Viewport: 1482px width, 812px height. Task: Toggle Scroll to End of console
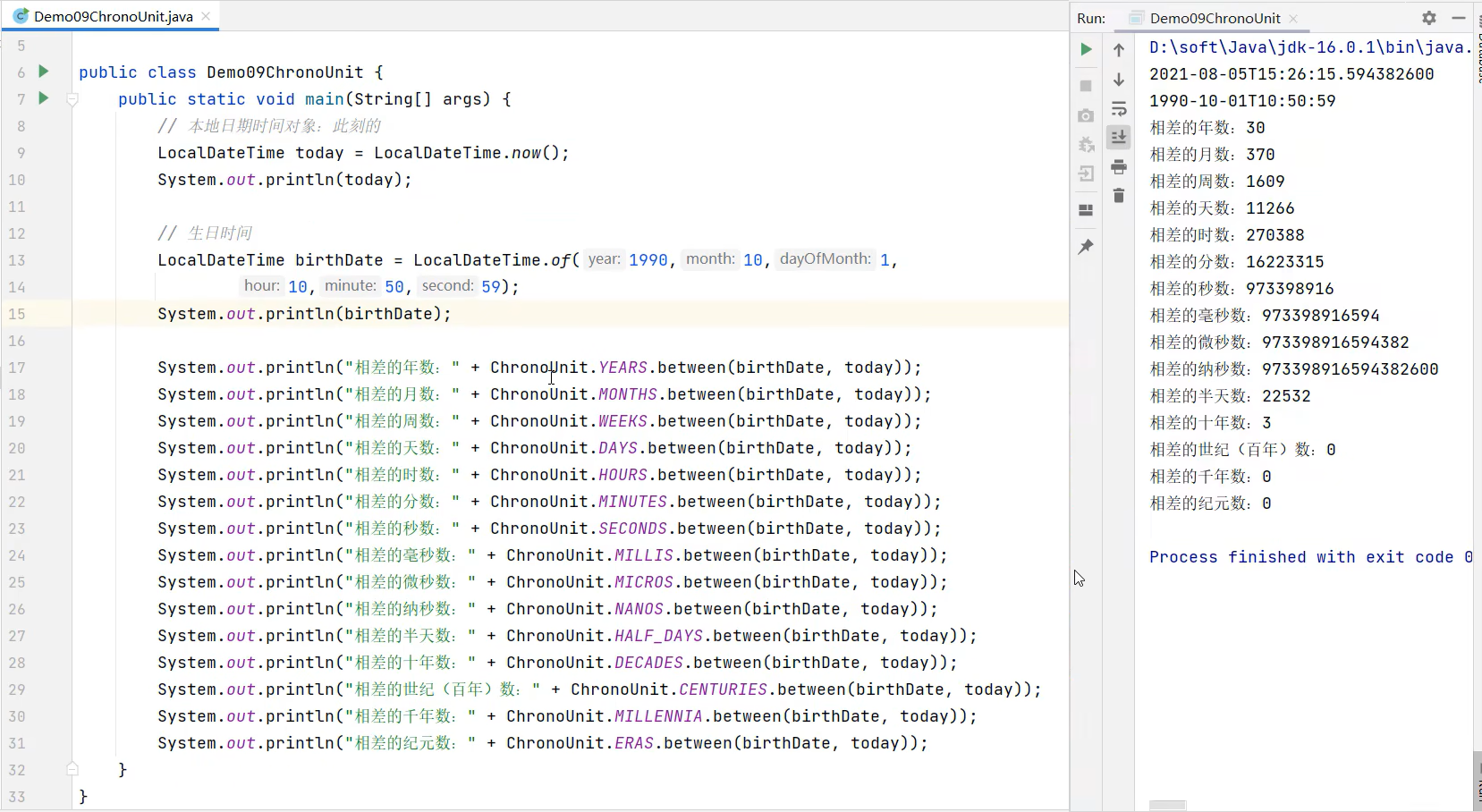pos(1119,137)
